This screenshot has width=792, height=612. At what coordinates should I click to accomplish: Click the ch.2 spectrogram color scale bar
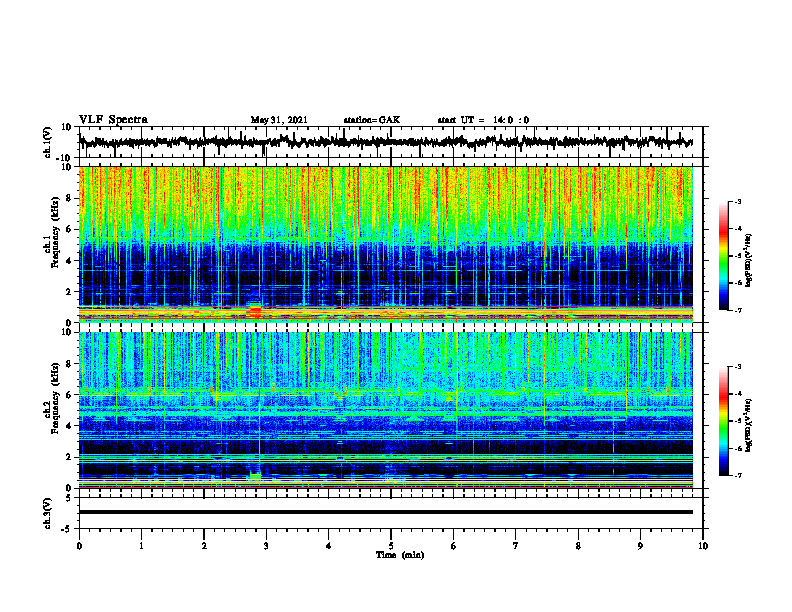(723, 421)
